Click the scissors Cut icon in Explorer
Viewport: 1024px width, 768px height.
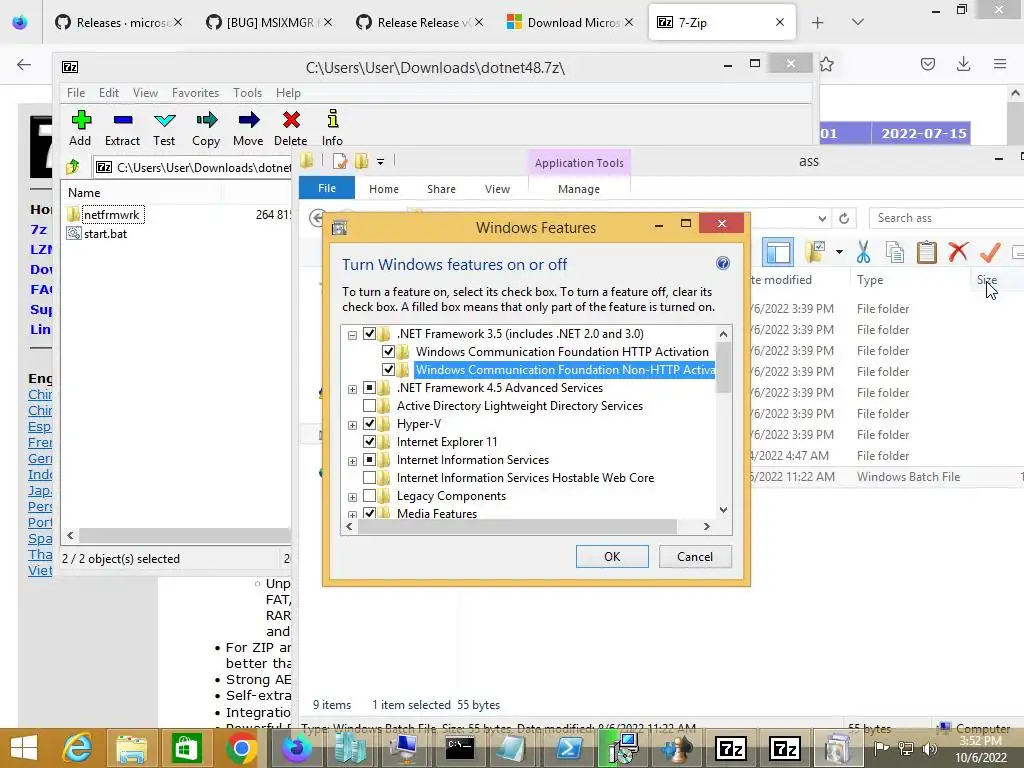(x=863, y=251)
